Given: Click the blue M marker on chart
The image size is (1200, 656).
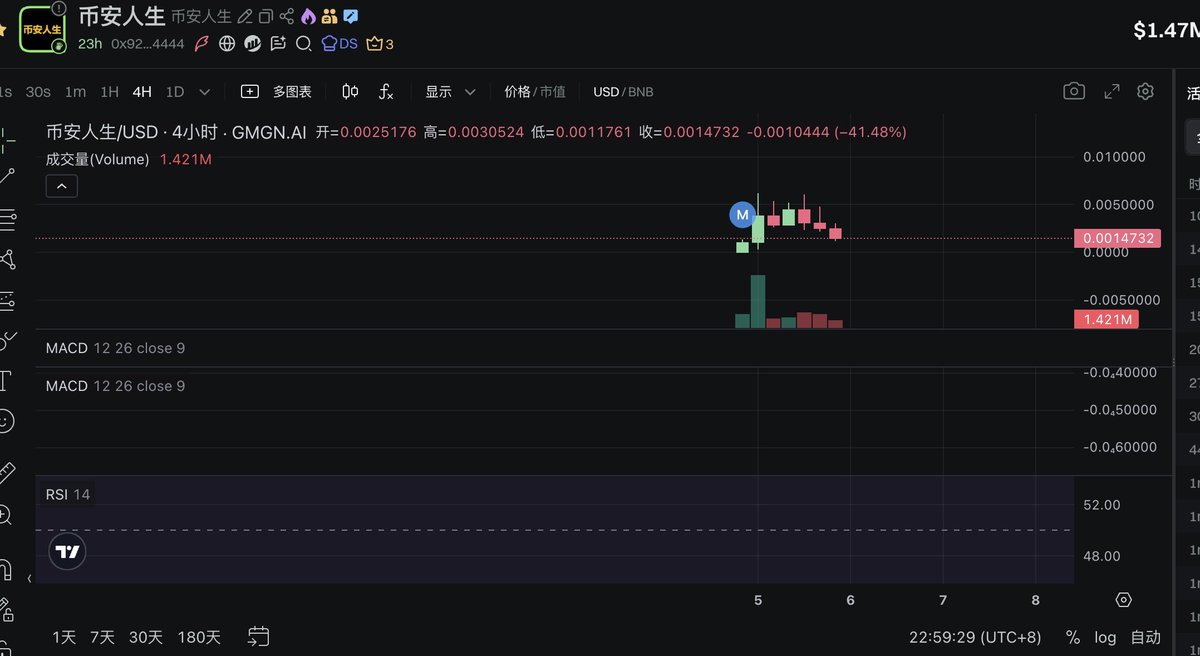Looking at the screenshot, I should (742, 214).
